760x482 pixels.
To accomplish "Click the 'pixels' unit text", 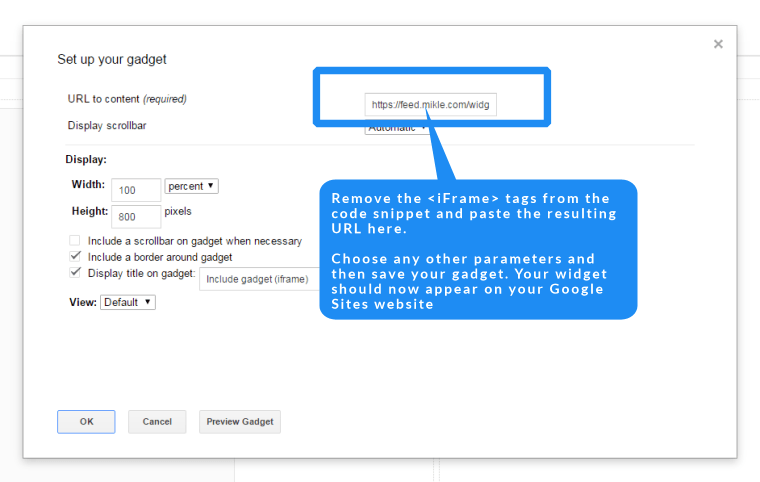I will [x=178, y=211].
